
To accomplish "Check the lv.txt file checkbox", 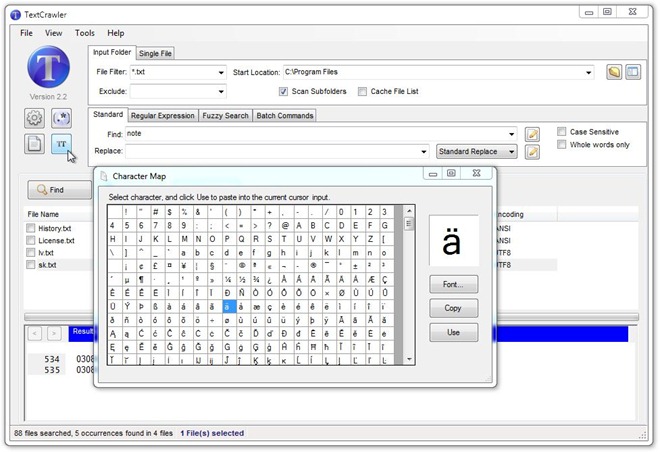I will click(30, 253).
